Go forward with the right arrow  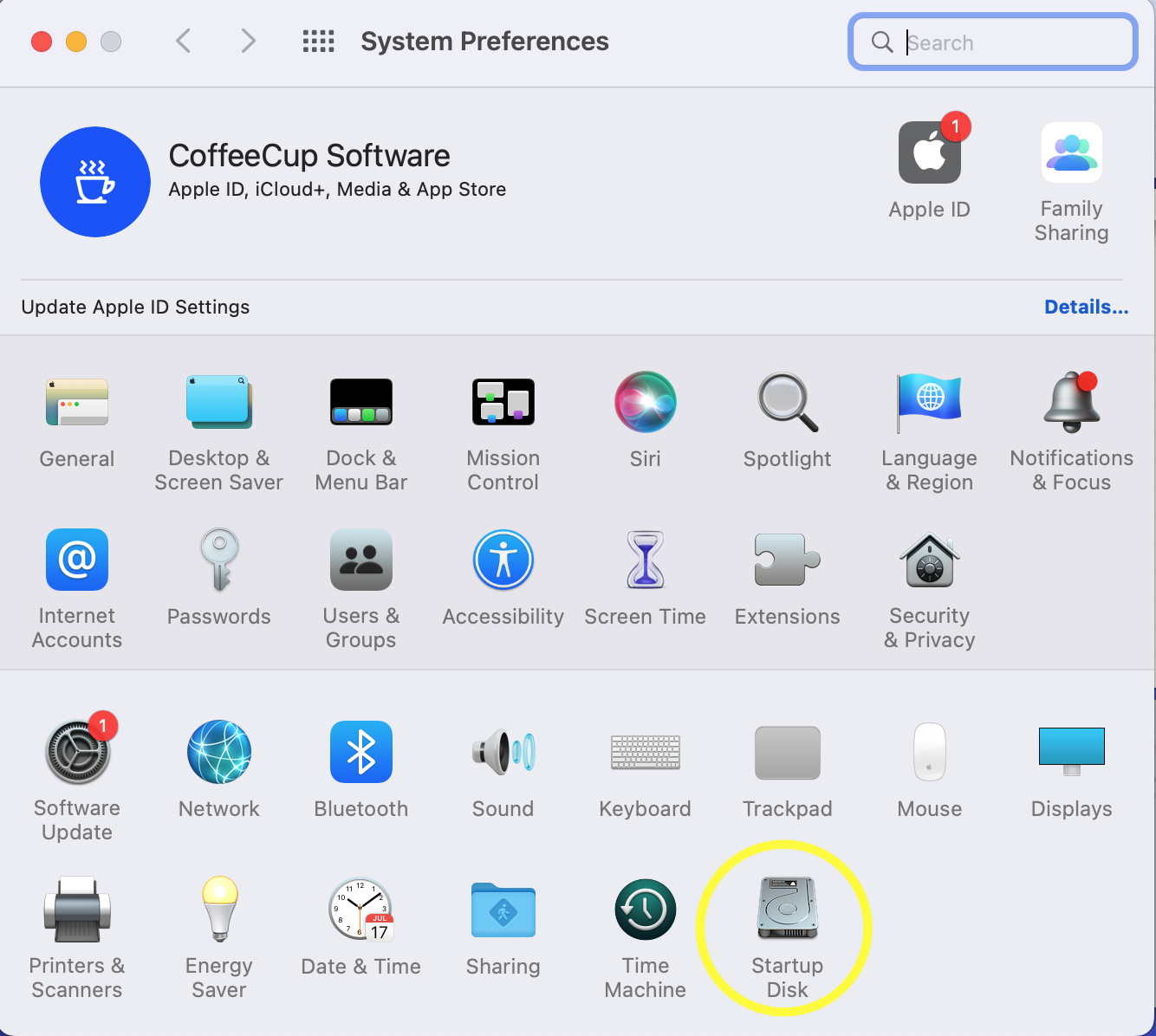click(x=249, y=41)
